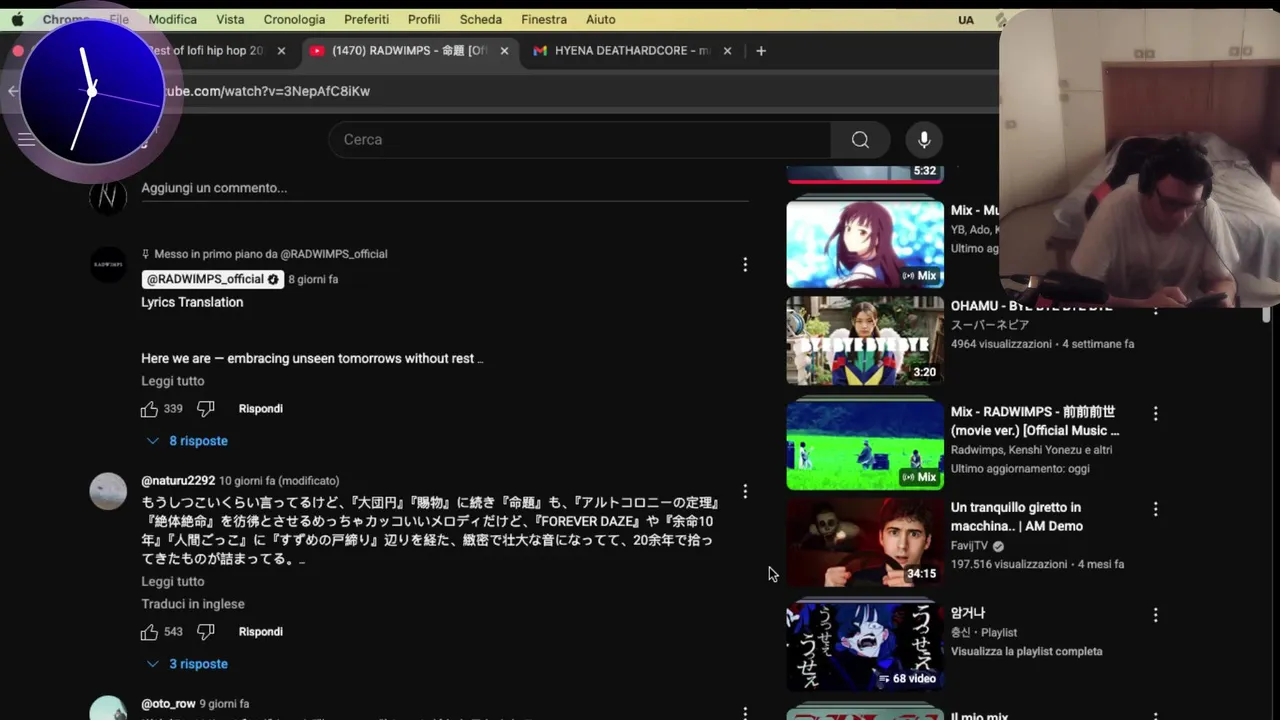1280x720 pixels.
Task: Open @oto_row username link
Action: pos(168,704)
